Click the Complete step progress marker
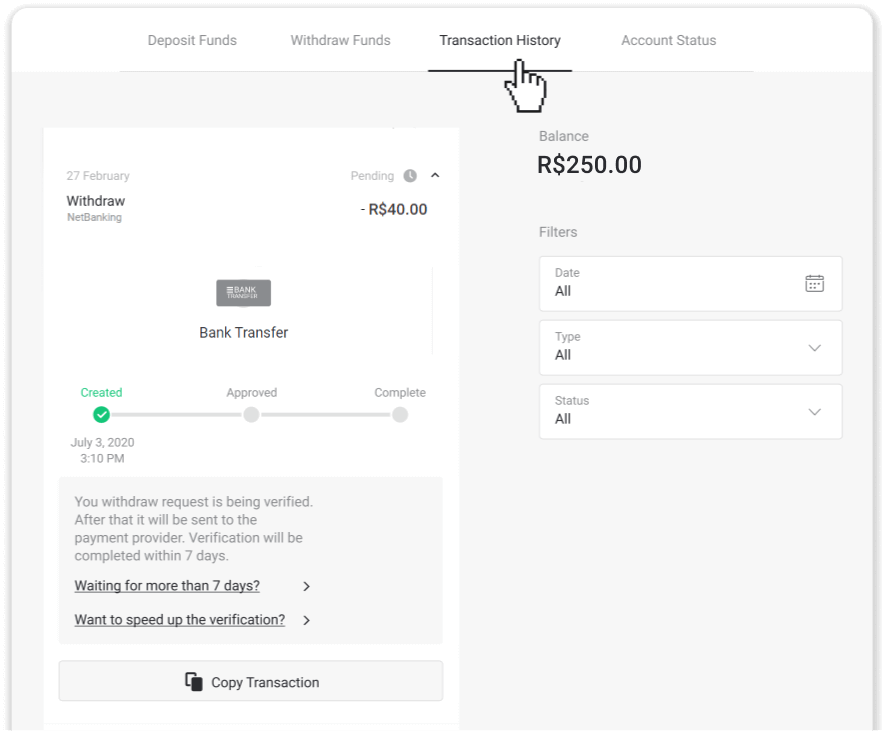886x731 pixels. [400, 414]
